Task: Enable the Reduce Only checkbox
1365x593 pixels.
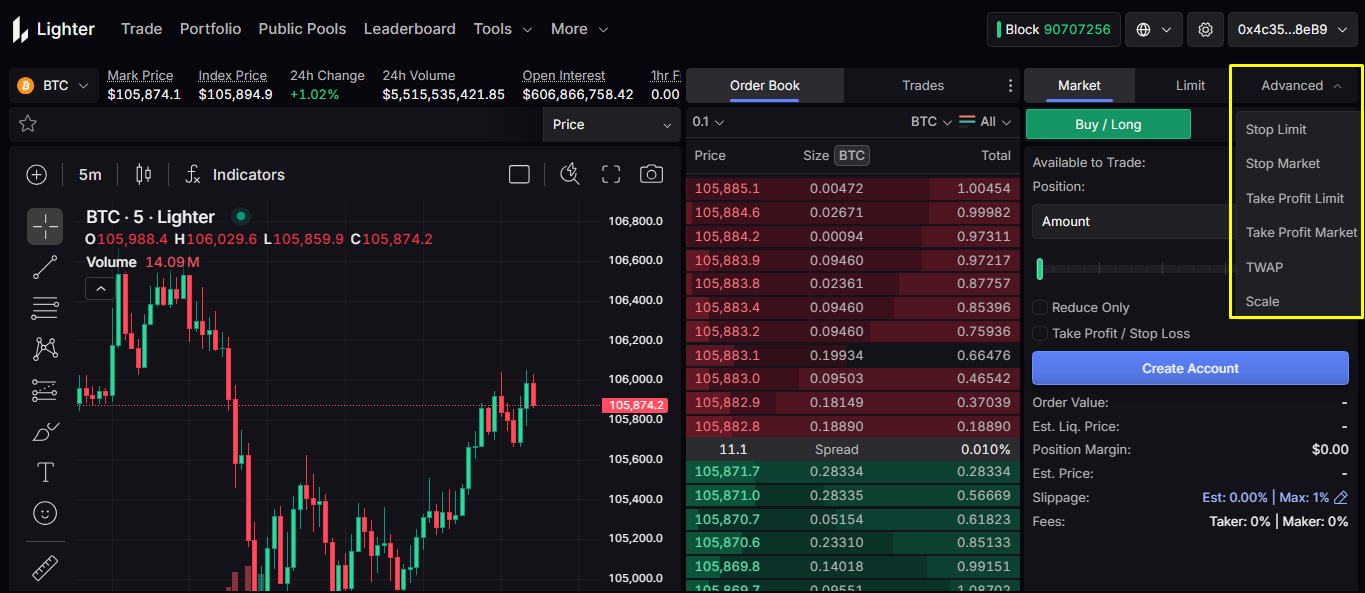Action: (x=1041, y=308)
